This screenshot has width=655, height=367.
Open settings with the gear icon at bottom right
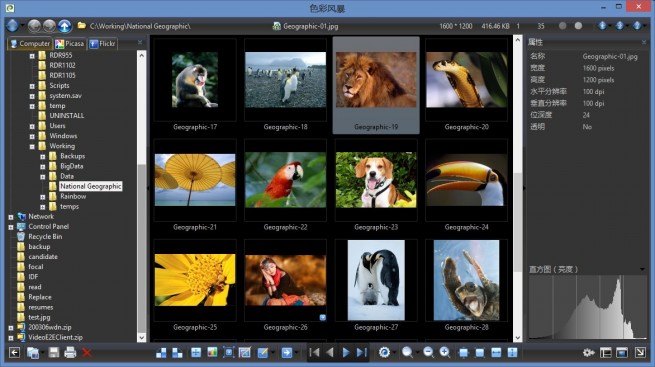click(589, 353)
